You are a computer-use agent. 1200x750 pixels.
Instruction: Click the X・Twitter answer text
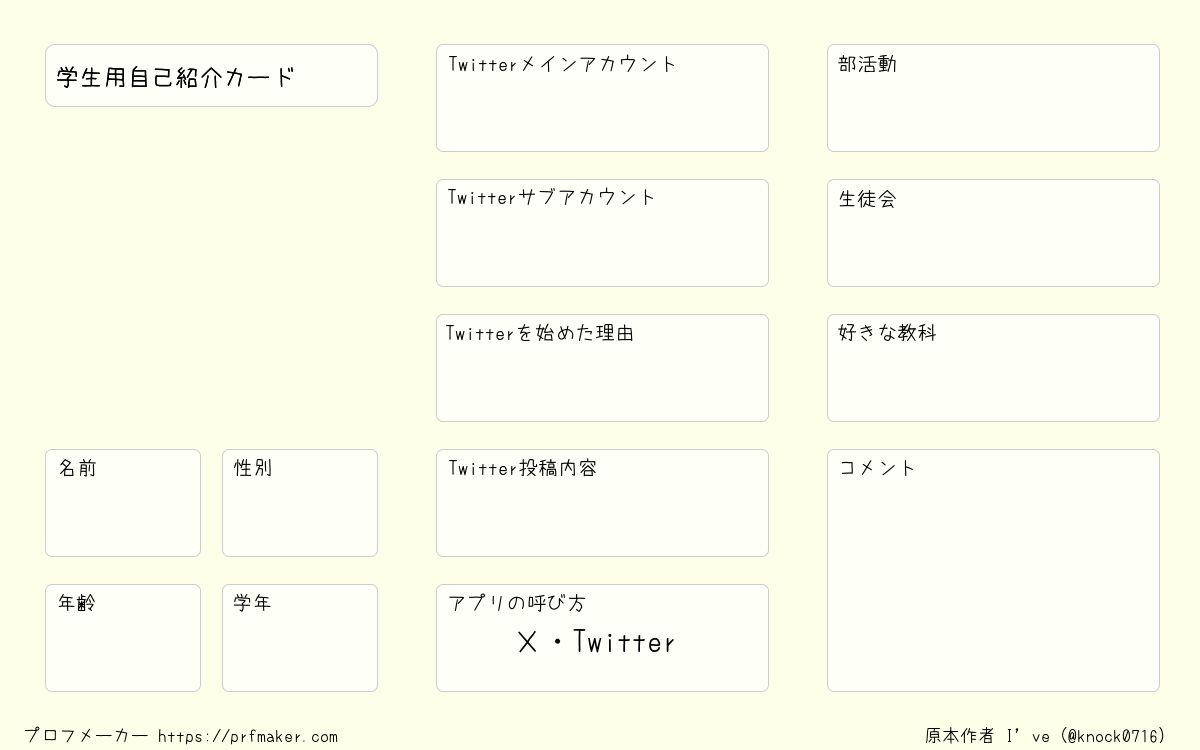[597, 642]
